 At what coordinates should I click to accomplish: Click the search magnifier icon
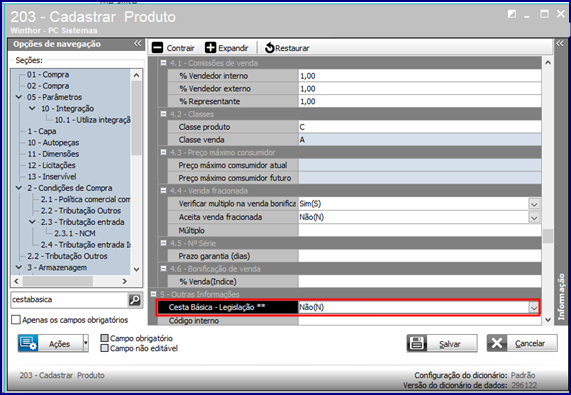tap(135, 300)
